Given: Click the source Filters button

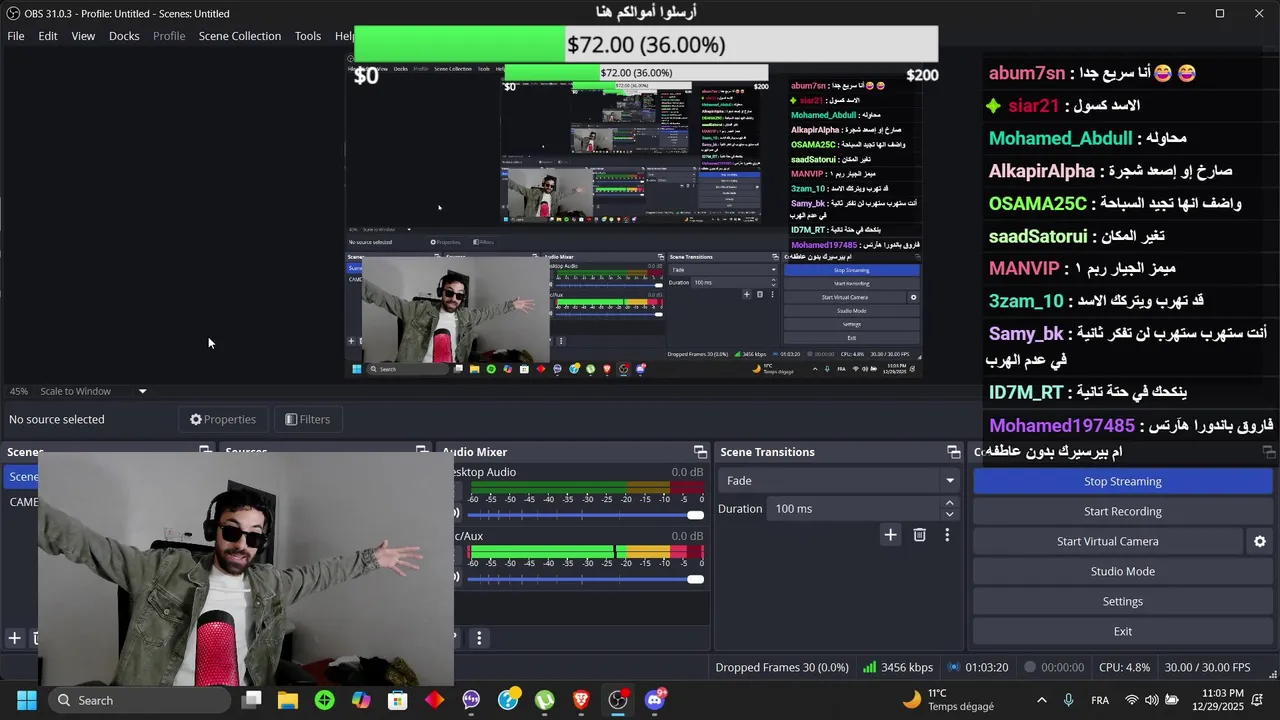Looking at the screenshot, I should coord(307,419).
